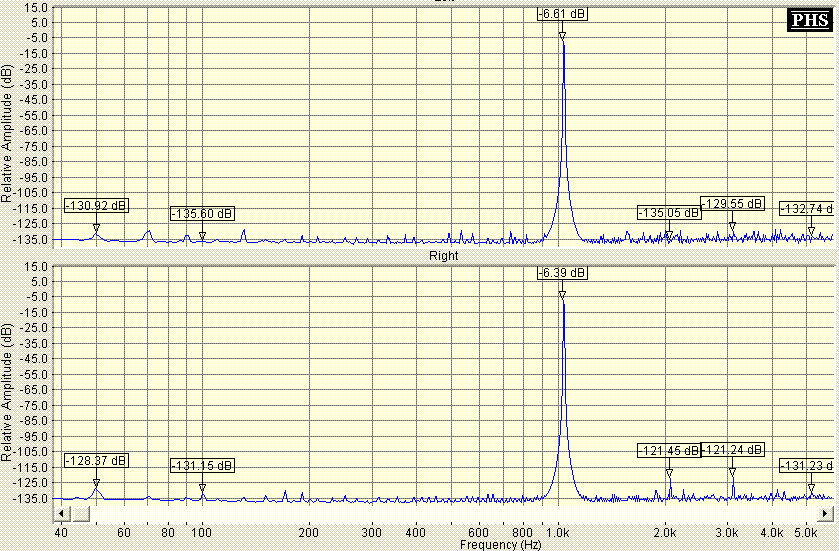This screenshot has height=551, width=839.
Task: Click the "100" frequency axis value
Action: tap(202, 533)
